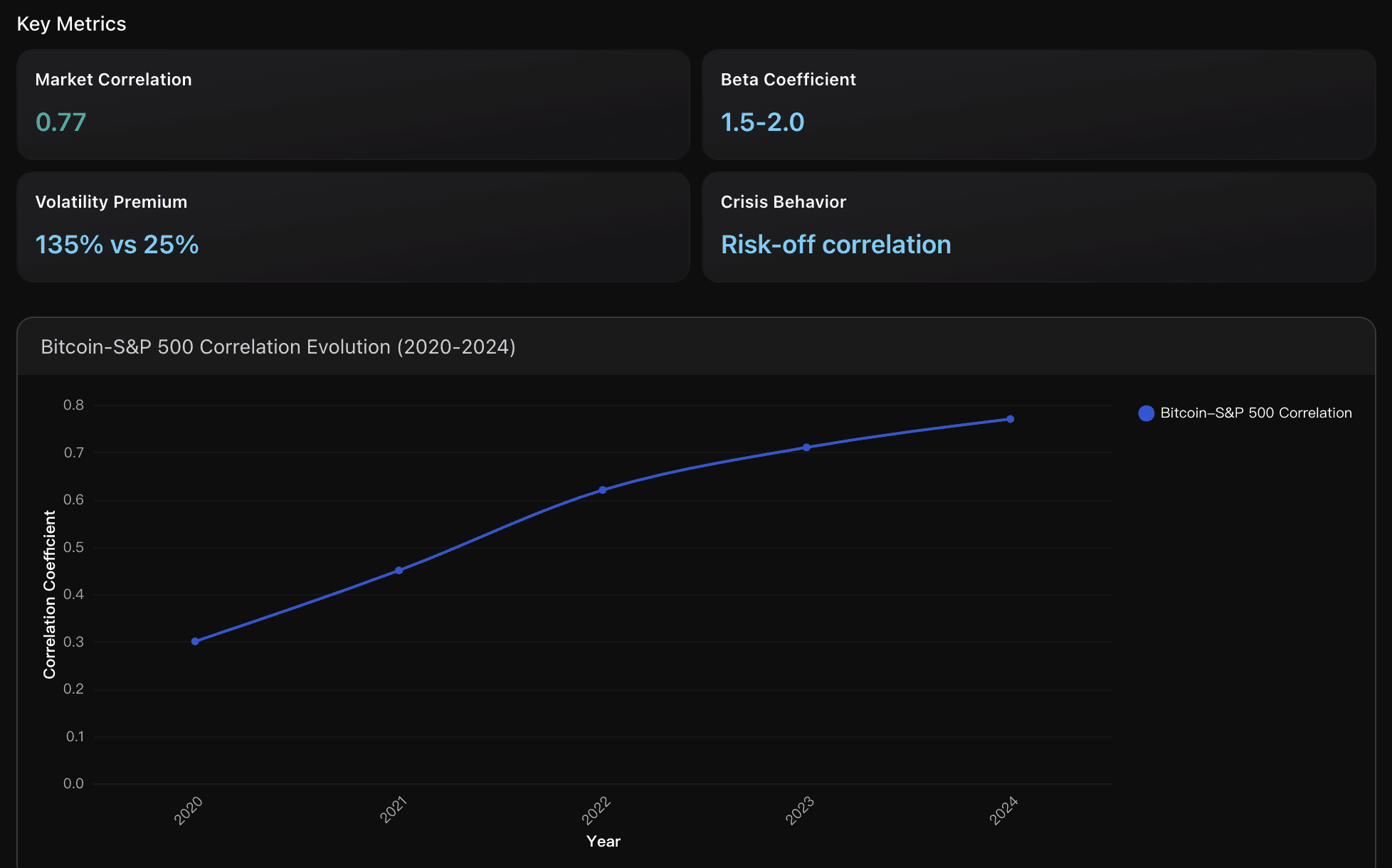
Task: Click the 2022 x-axis label
Action: pos(596,810)
